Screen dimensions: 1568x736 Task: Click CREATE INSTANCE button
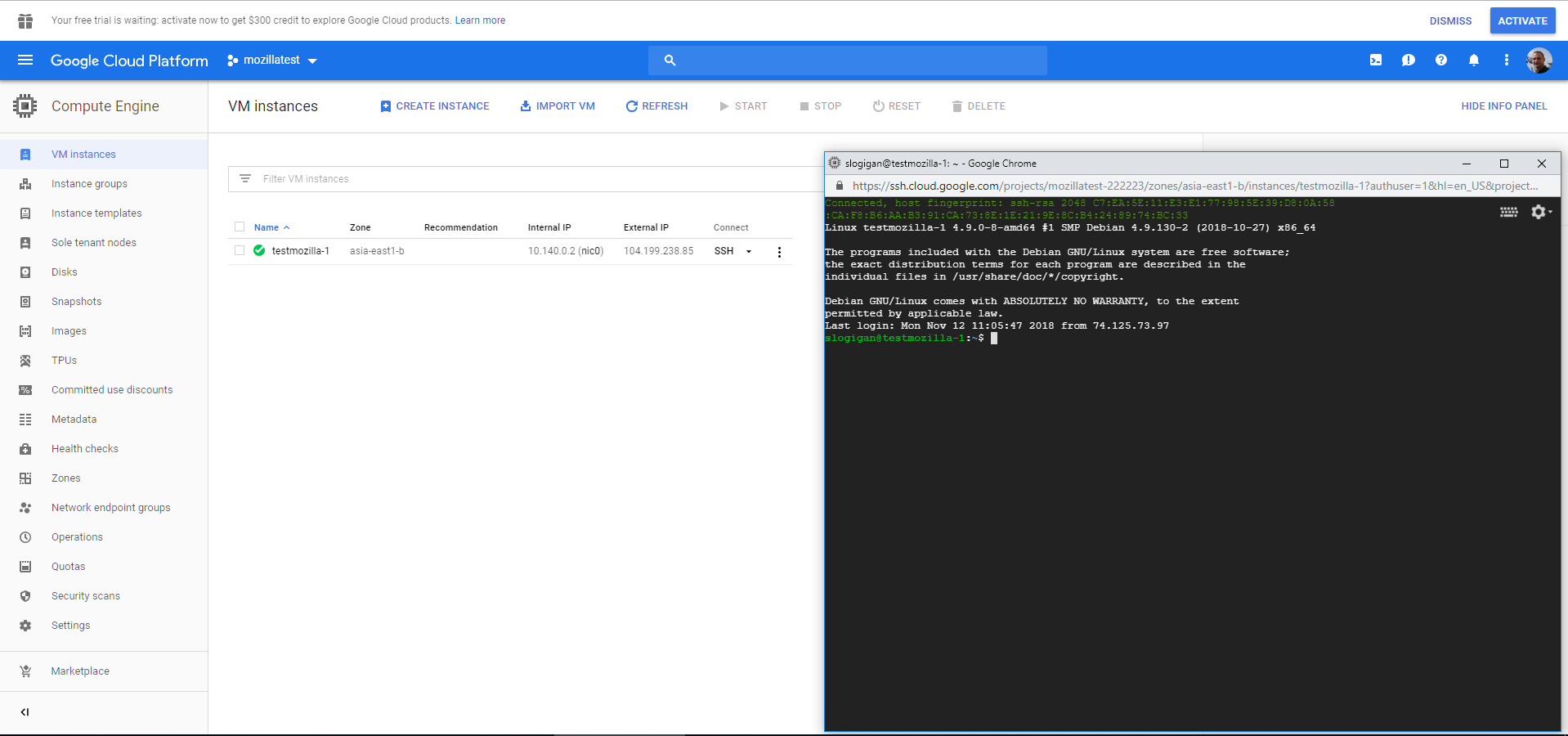[x=435, y=106]
